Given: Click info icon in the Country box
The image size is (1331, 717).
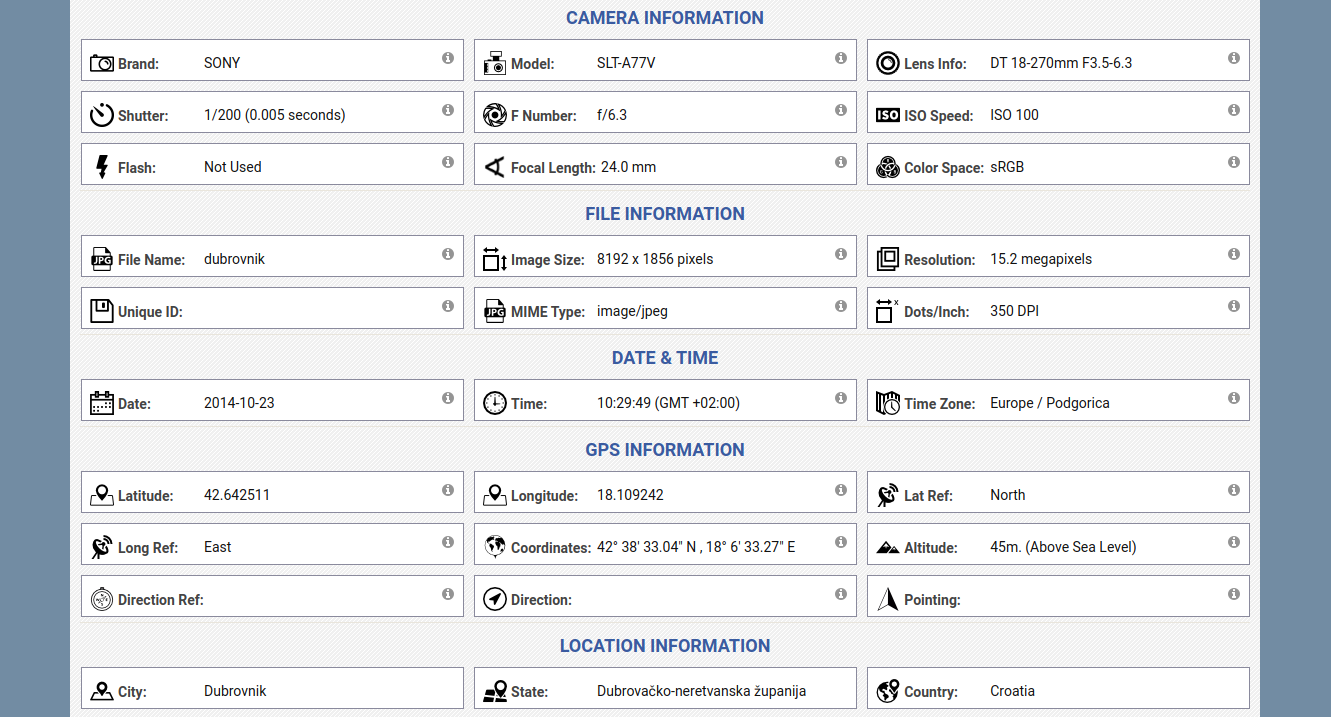Looking at the screenshot, I should [1234, 686].
